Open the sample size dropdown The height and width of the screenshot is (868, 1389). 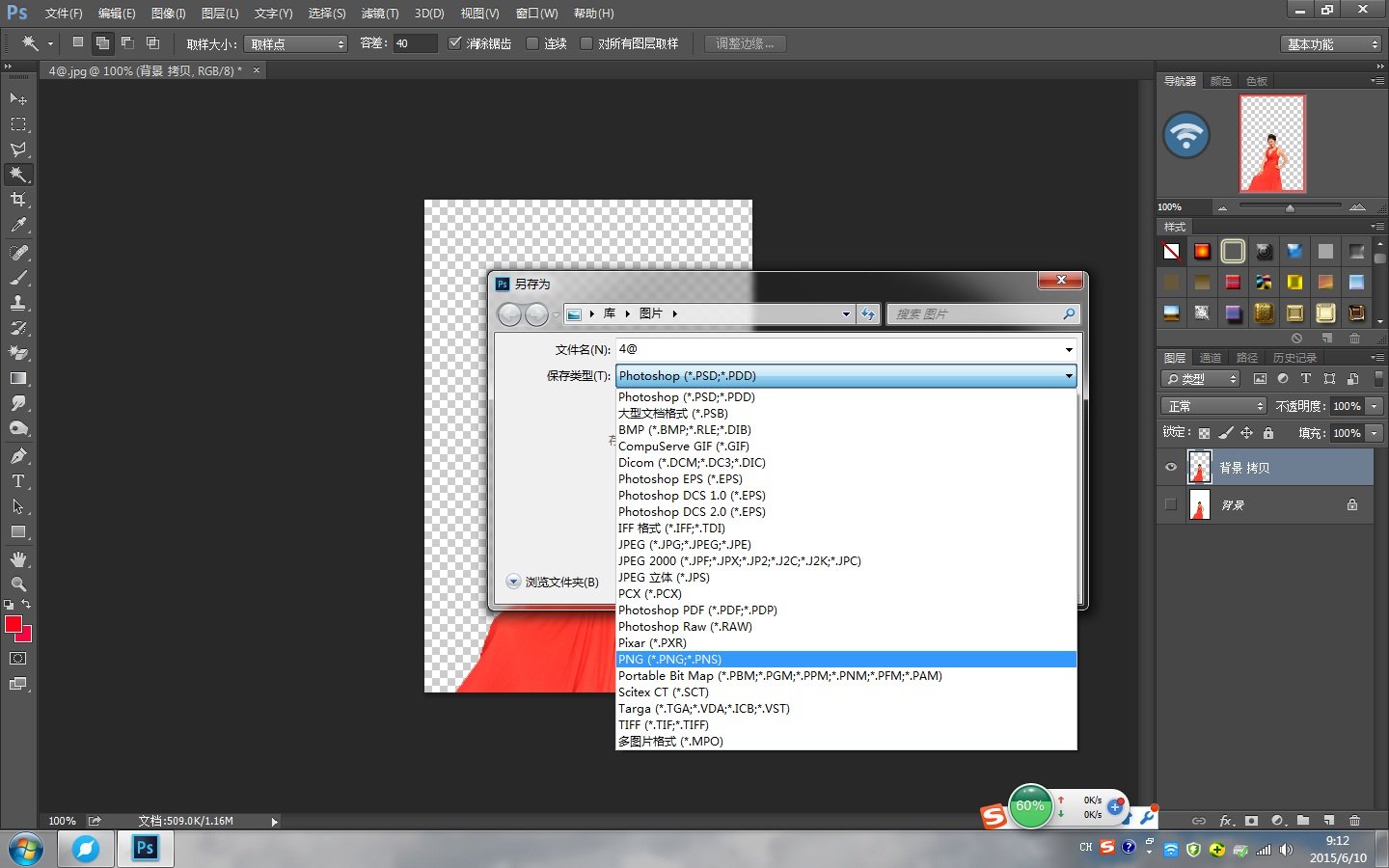295,44
